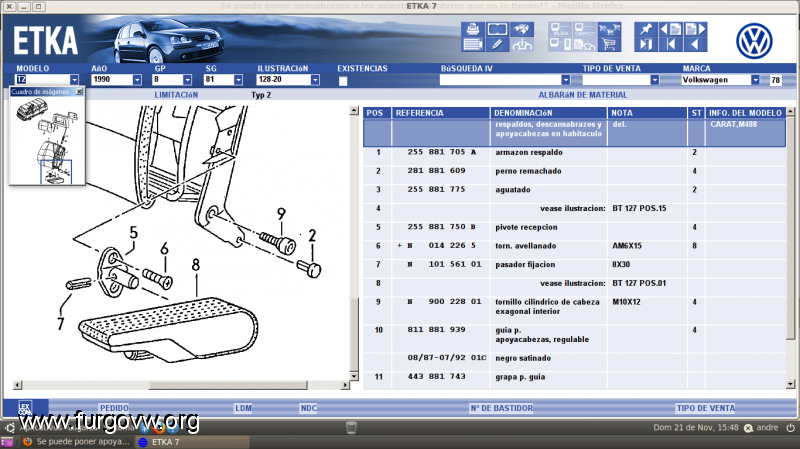Open the TIPO DE VENTA dropdown
Image resolution: width=800 pixels, height=449 pixels.
[655, 80]
